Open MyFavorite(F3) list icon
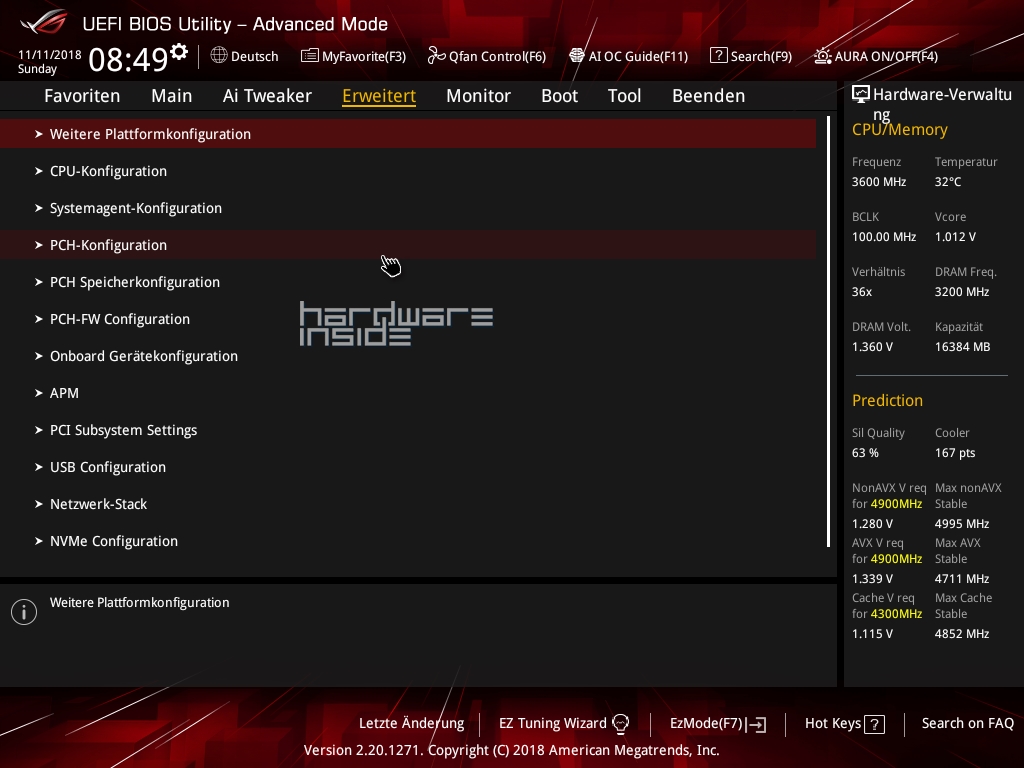The width and height of the screenshot is (1024, 768). (x=310, y=56)
